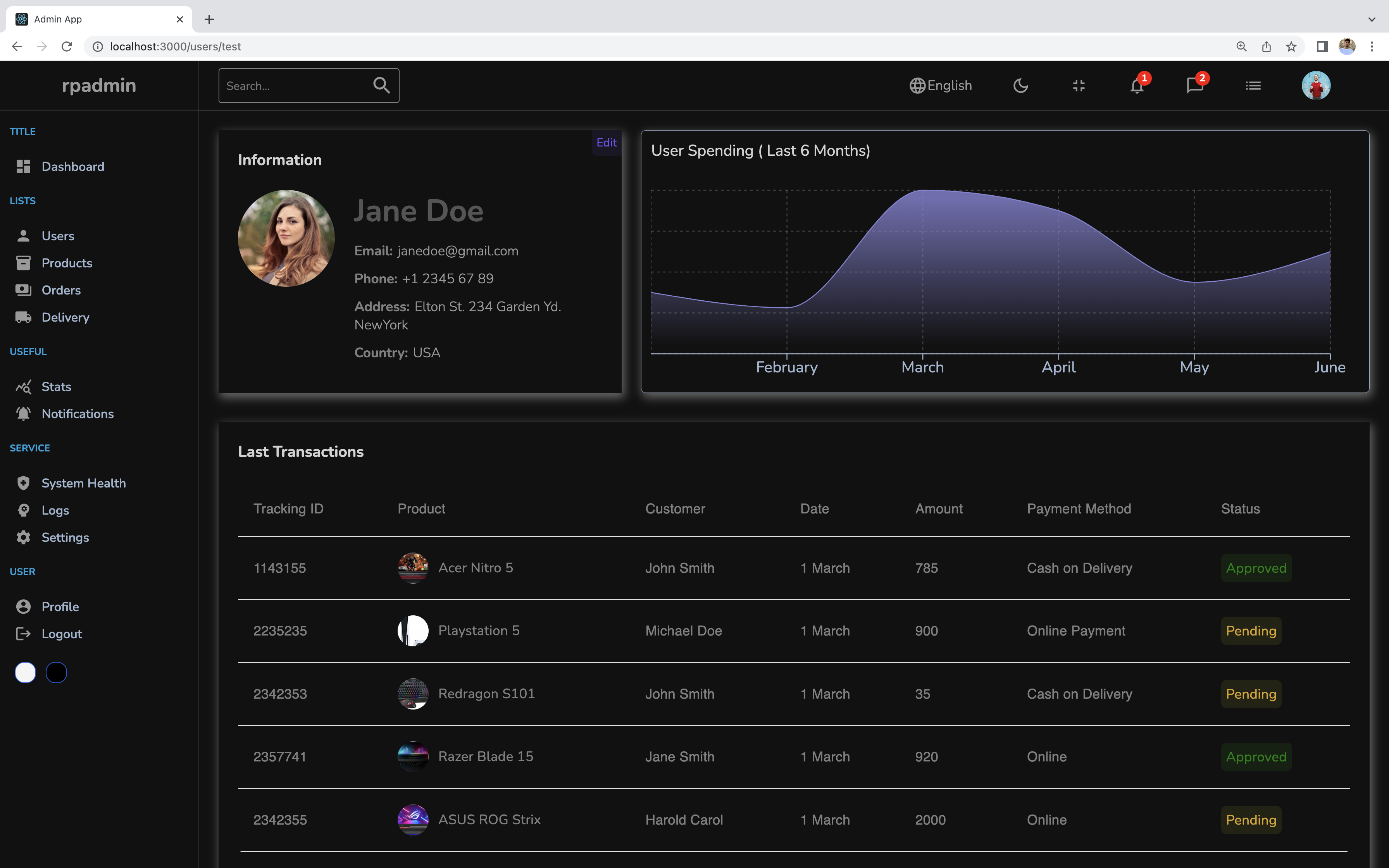Click the Razer Blade 15 product name
1389x868 pixels.
[x=486, y=756]
